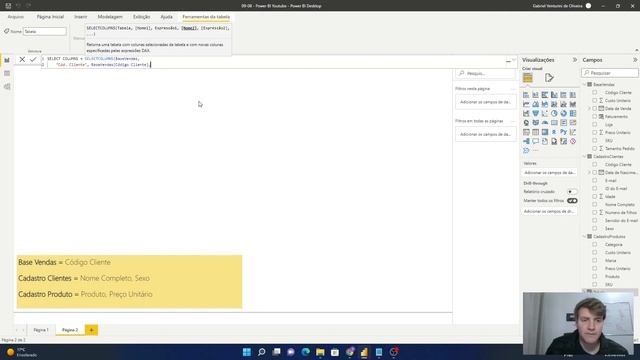Insert a clustered column chart visual
The width and height of the screenshot is (640, 360).
pyautogui.click(x=554, y=95)
